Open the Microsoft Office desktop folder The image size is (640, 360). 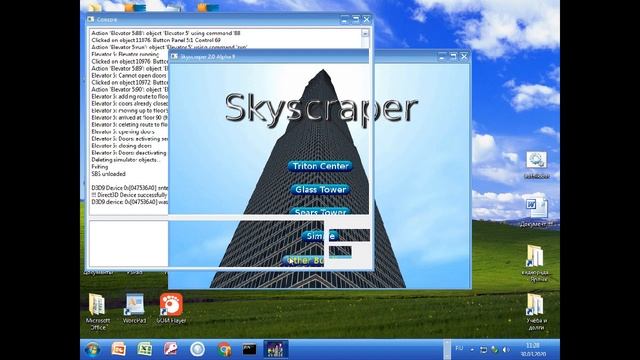tap(97, 312)
